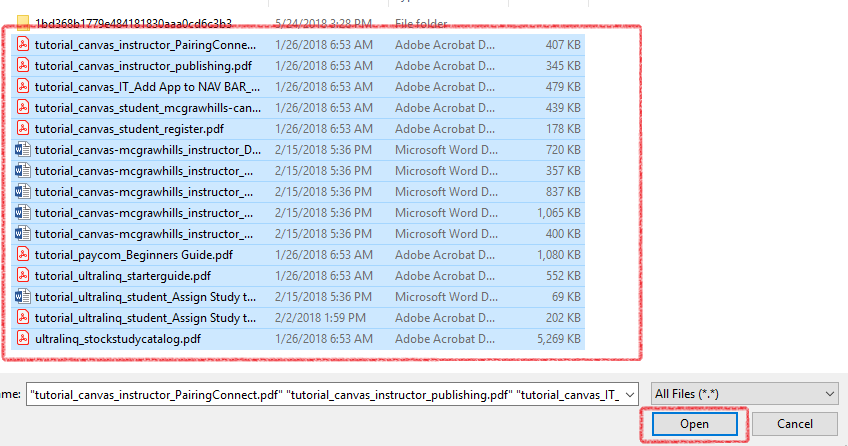Click the 439 KB size cell

click(x=562, y=108)
